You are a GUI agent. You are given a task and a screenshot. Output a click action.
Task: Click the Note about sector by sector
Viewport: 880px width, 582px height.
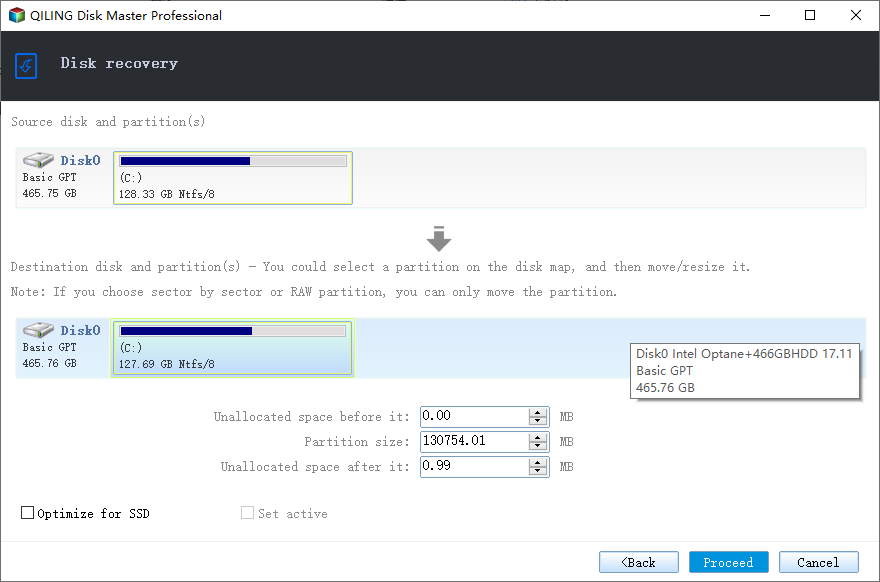(314, 292)
